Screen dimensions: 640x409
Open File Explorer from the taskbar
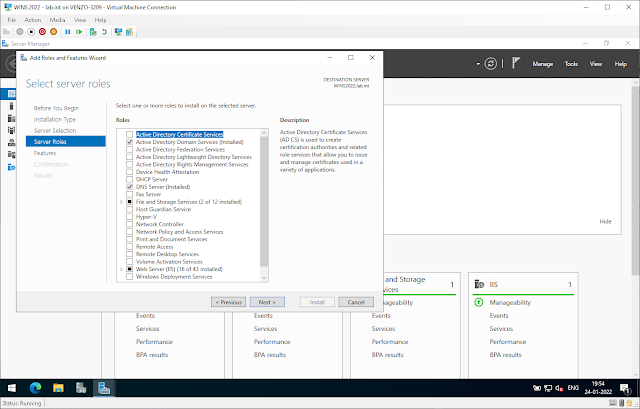[x=58, y=388]
